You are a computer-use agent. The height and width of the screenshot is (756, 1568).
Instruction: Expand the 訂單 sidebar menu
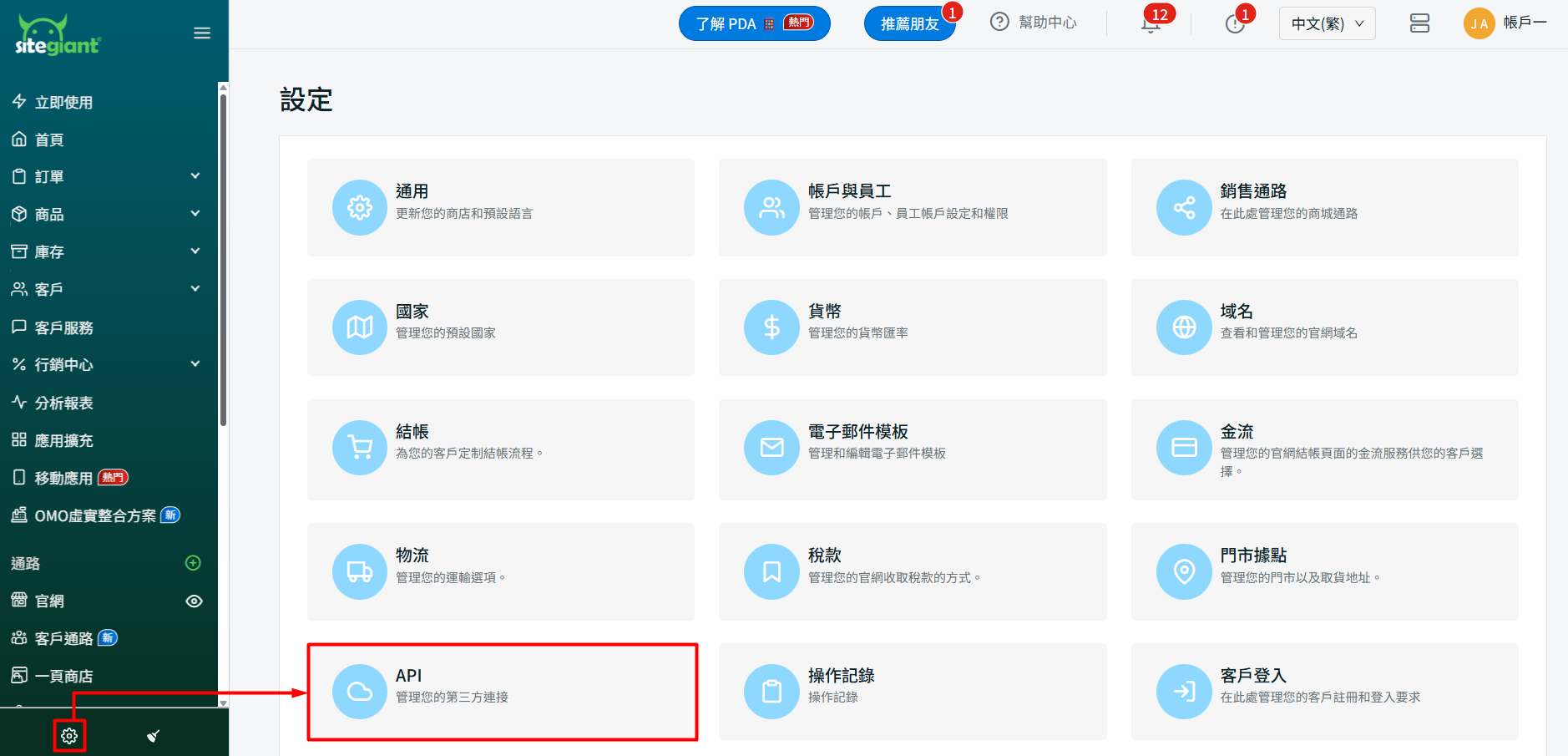point(195,176)
